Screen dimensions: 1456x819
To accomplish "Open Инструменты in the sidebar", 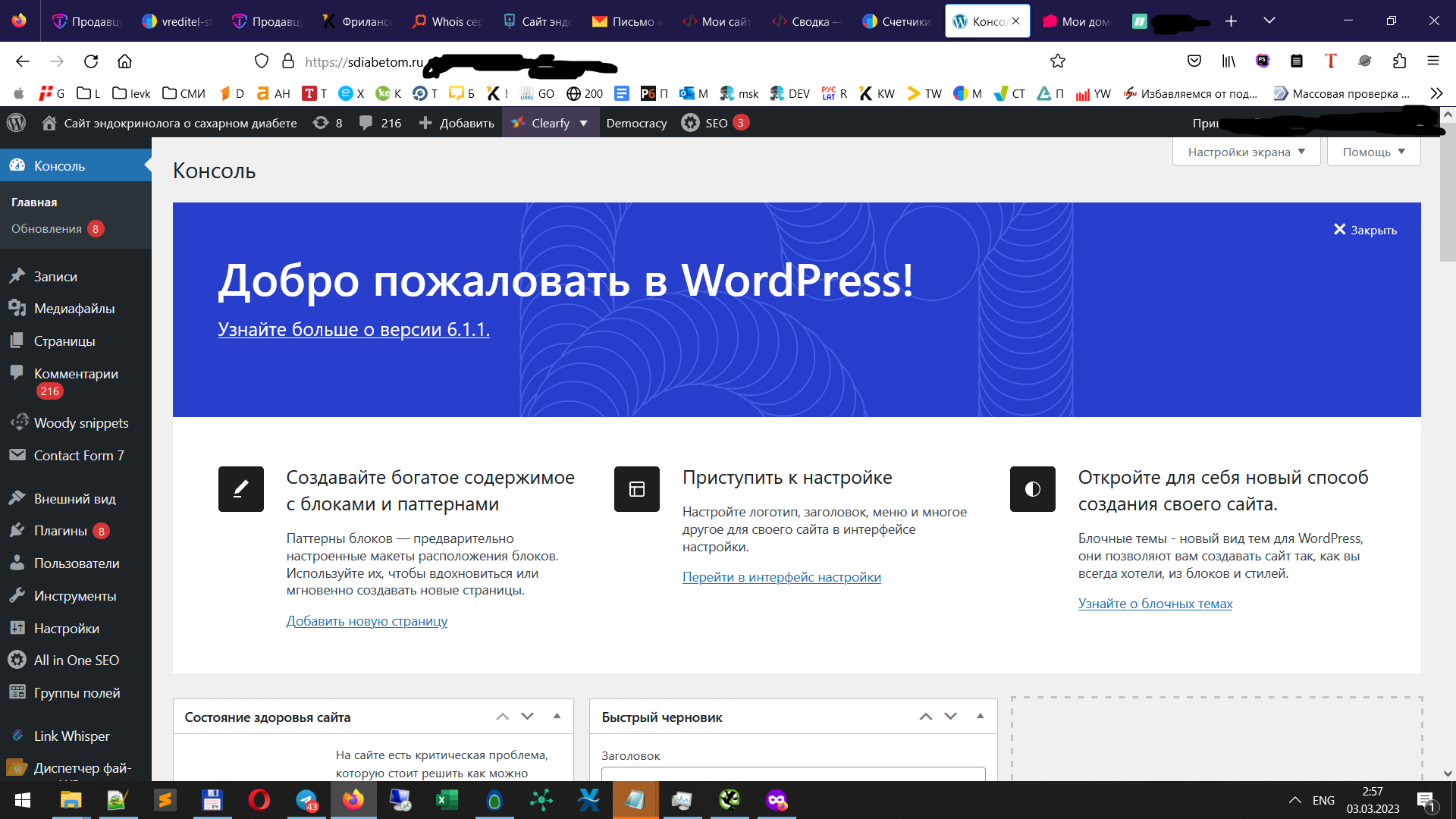I will pyautogui.click(x=76, y=596).
